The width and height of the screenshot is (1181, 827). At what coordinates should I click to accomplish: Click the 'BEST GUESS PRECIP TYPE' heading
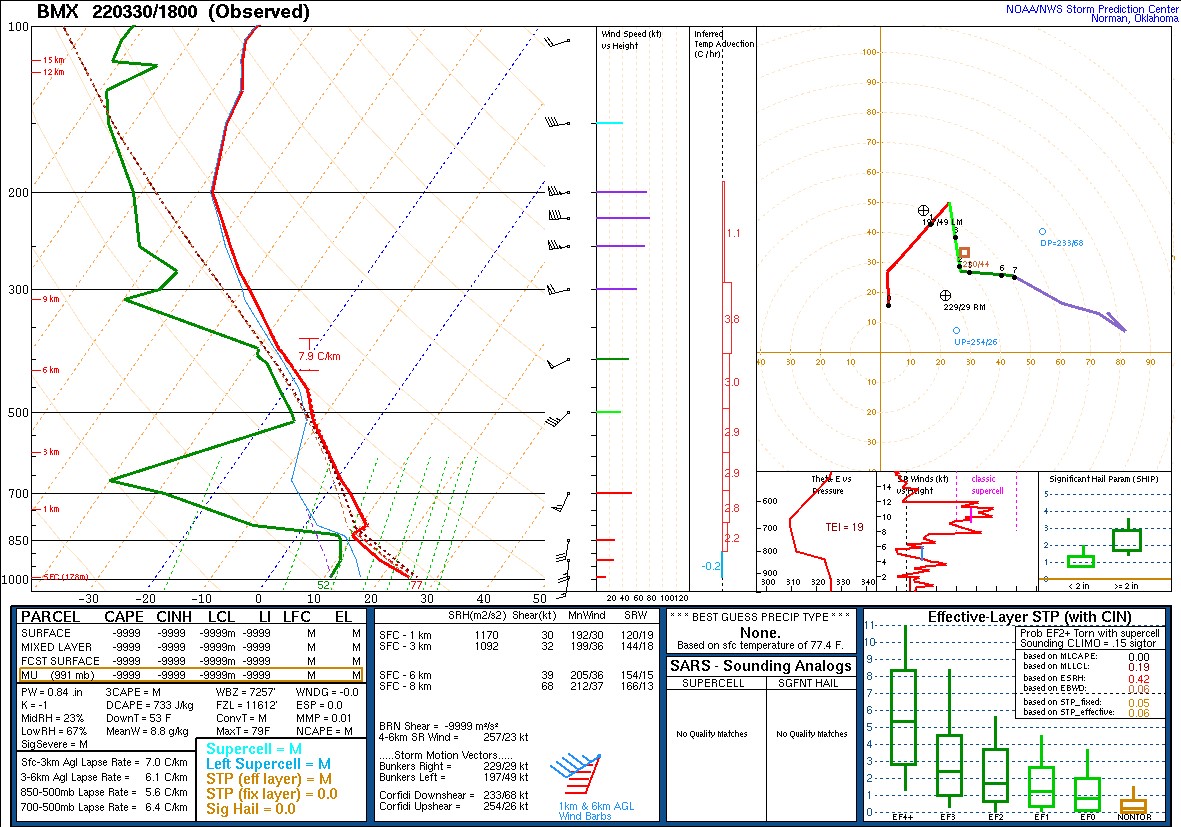pos(760,617)
